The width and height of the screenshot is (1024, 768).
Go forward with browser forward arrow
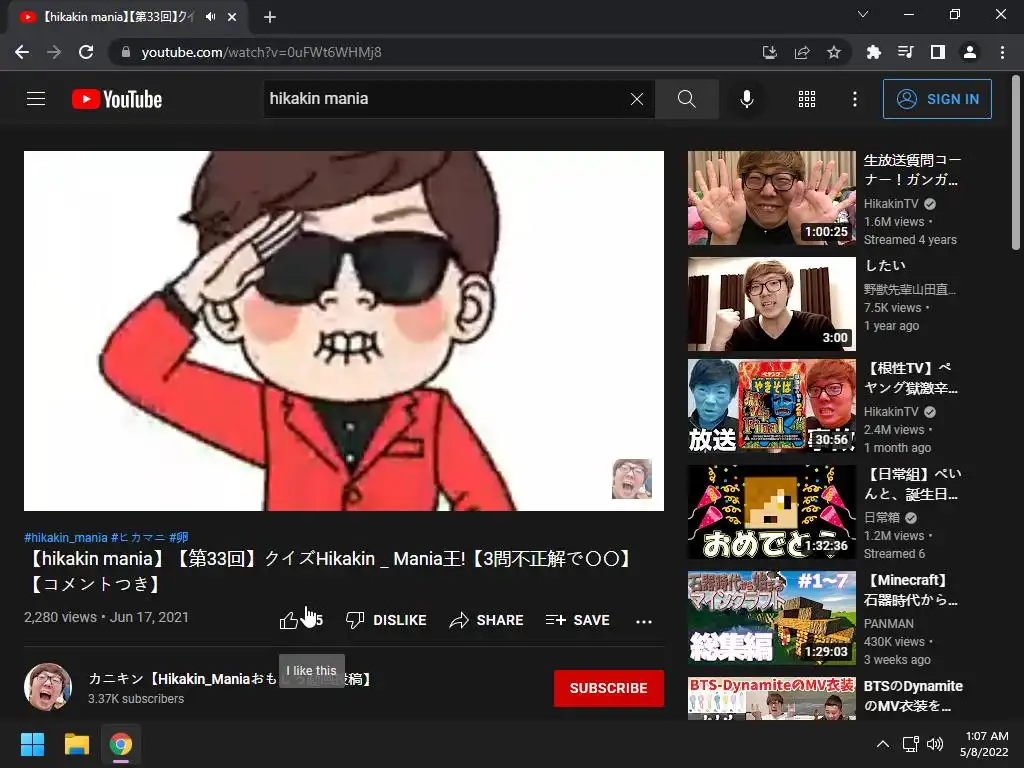pyautogui.click(x=54, y=52)
